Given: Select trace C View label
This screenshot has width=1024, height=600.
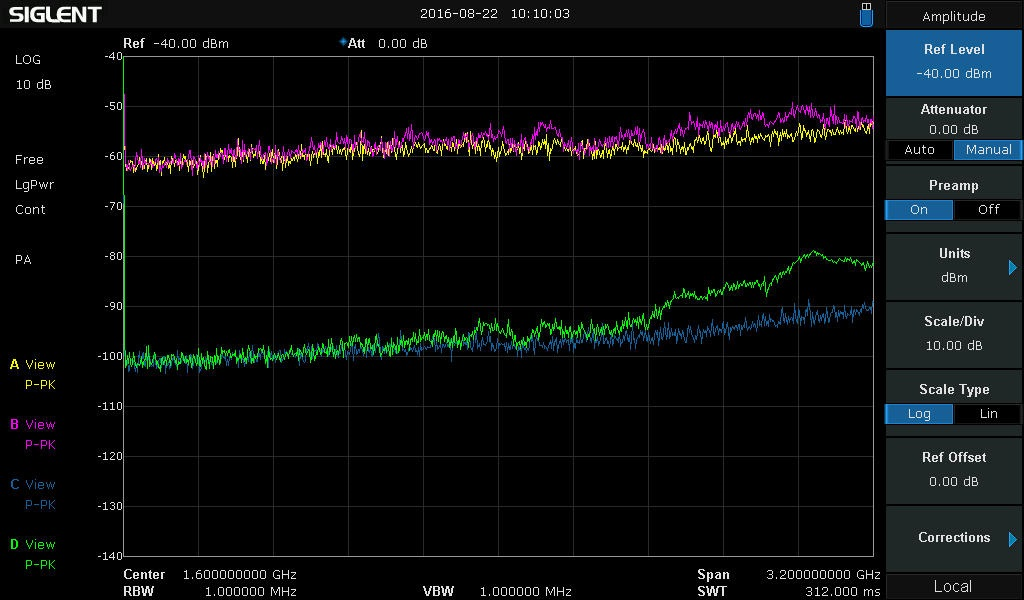Looking at the screenshot, I should (33, 485).
